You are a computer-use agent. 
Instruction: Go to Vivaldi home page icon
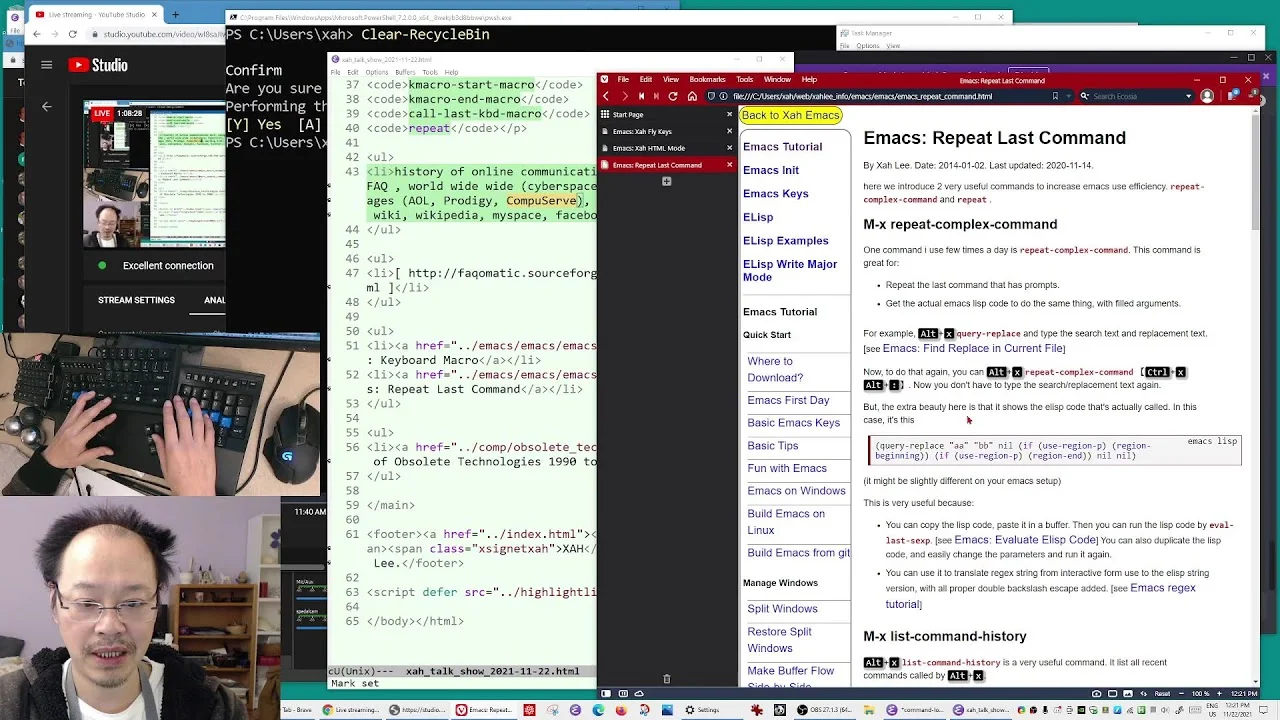tap(691, 97)
